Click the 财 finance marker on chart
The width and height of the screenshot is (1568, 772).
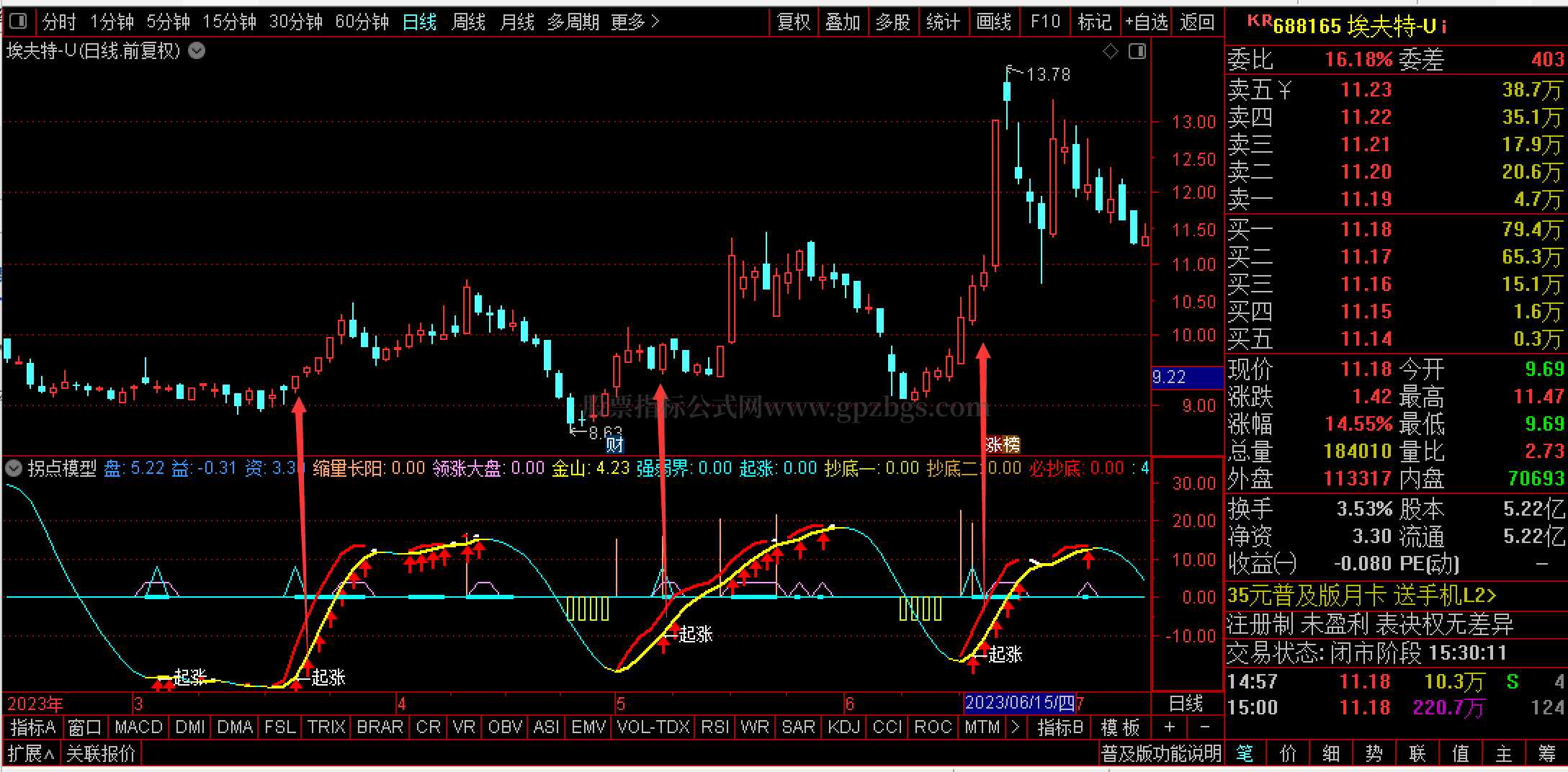[614, 444]
